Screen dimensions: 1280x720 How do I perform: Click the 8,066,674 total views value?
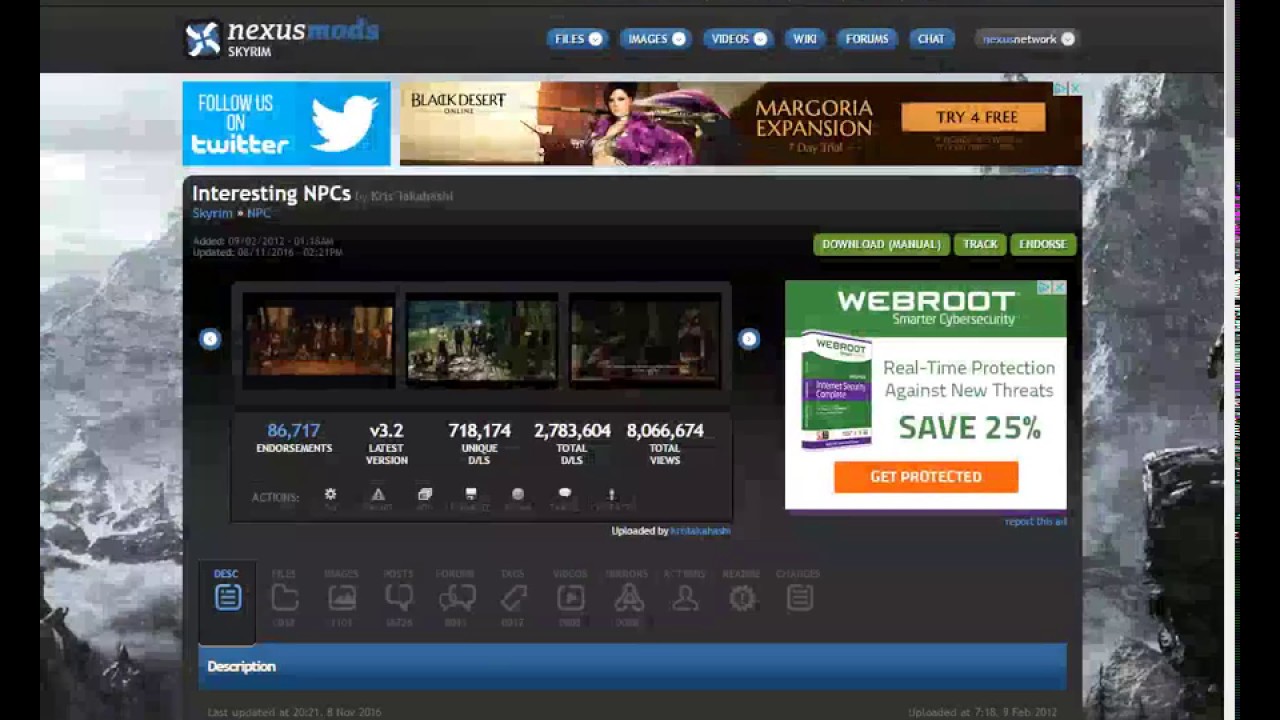[665, 430]
